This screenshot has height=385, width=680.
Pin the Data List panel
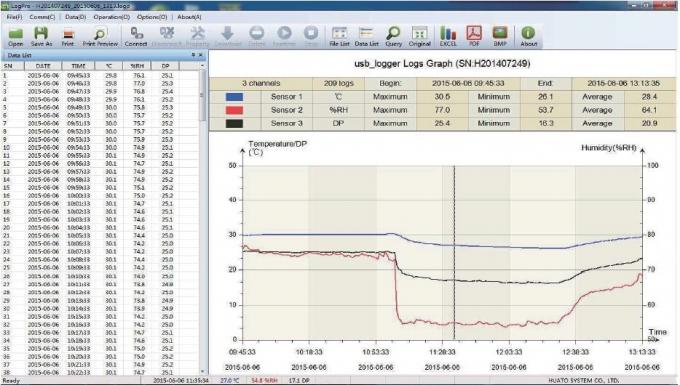193,55
